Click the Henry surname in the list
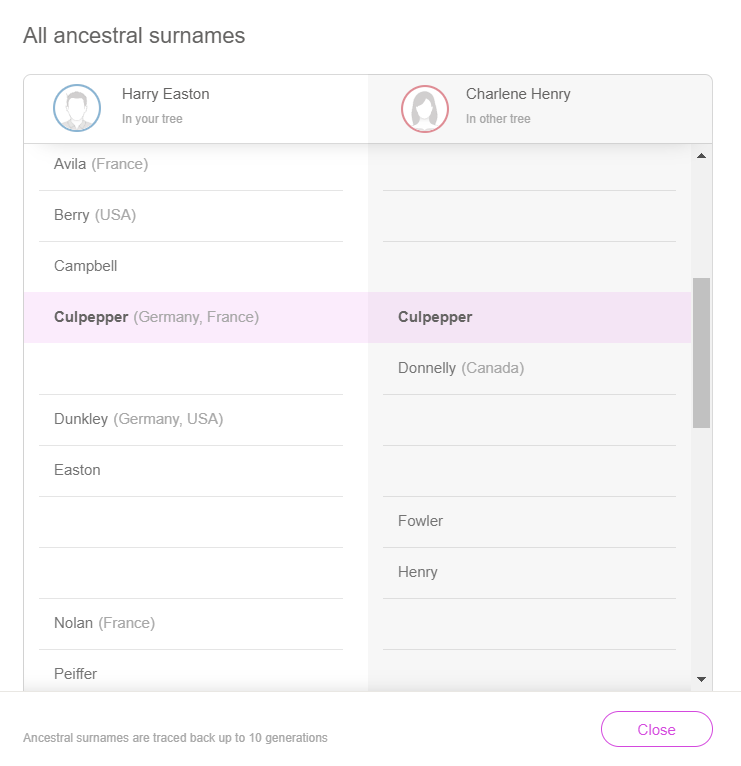This screenshot has width=741, height=766. [417, 572]
